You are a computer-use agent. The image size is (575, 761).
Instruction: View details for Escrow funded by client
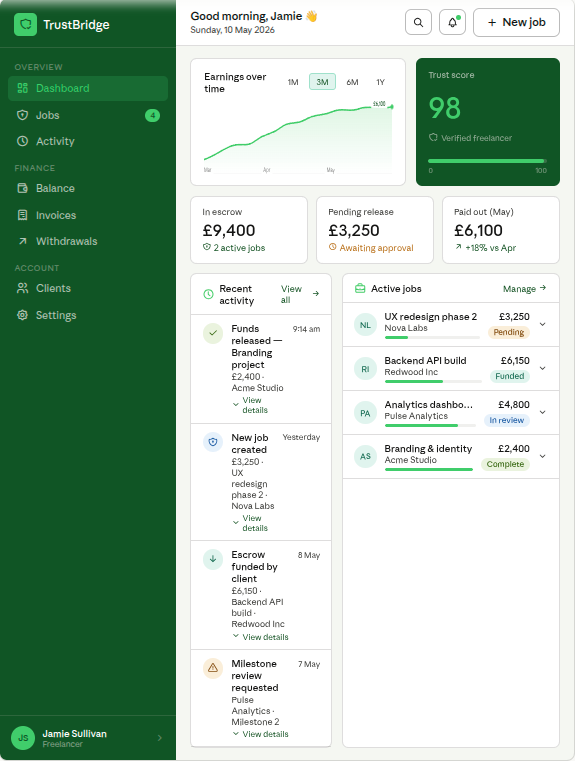click(260, 637)
